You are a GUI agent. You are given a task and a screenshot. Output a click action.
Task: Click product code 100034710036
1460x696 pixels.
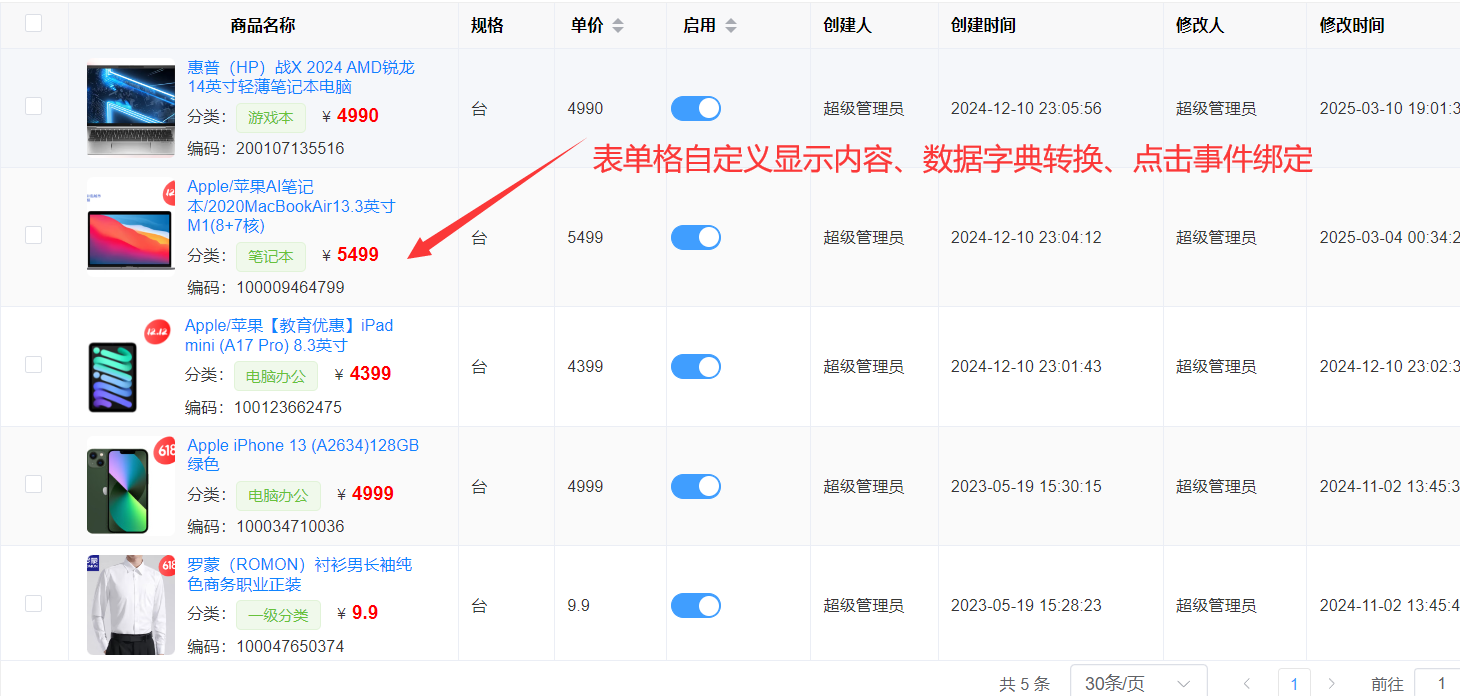pos(290,527)
